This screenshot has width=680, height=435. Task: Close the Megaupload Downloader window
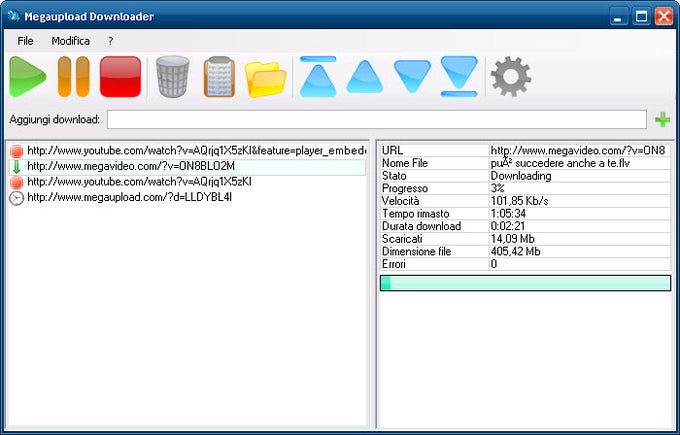tap(664, 16)
